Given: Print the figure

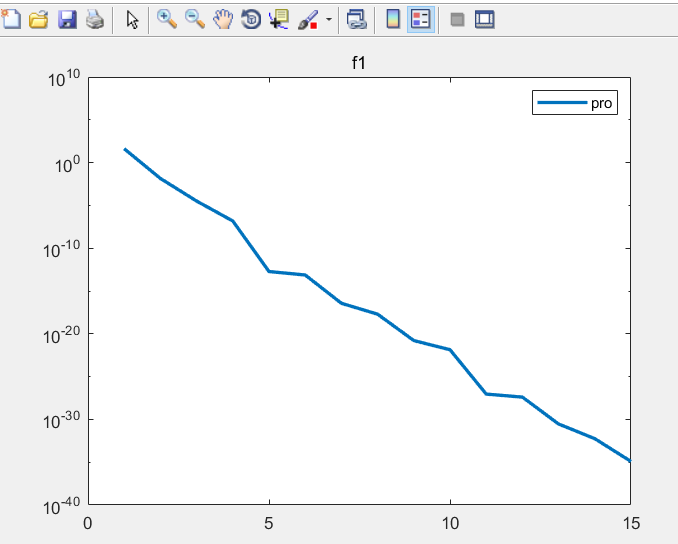Looking at the screenshot, I should [95, 19].
